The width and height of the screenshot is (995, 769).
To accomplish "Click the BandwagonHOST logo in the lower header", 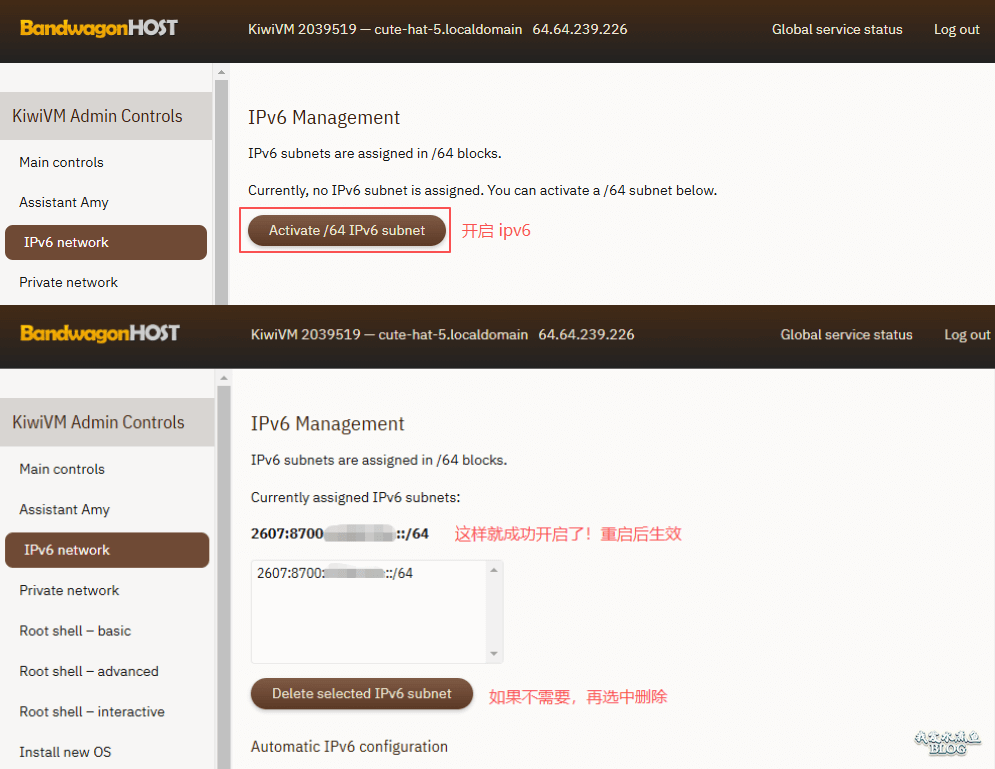I will coord(99,333).
